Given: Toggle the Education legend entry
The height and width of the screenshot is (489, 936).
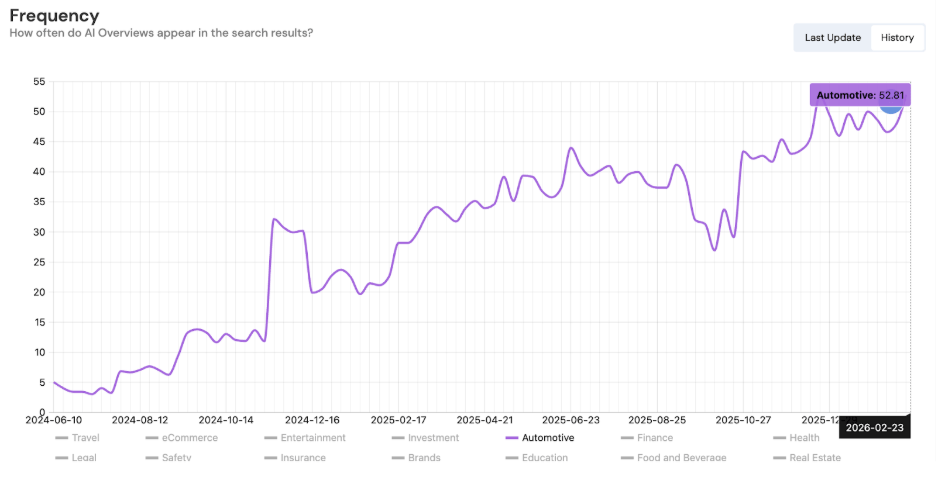Looking at the screenshot, I should click(544, 458).
